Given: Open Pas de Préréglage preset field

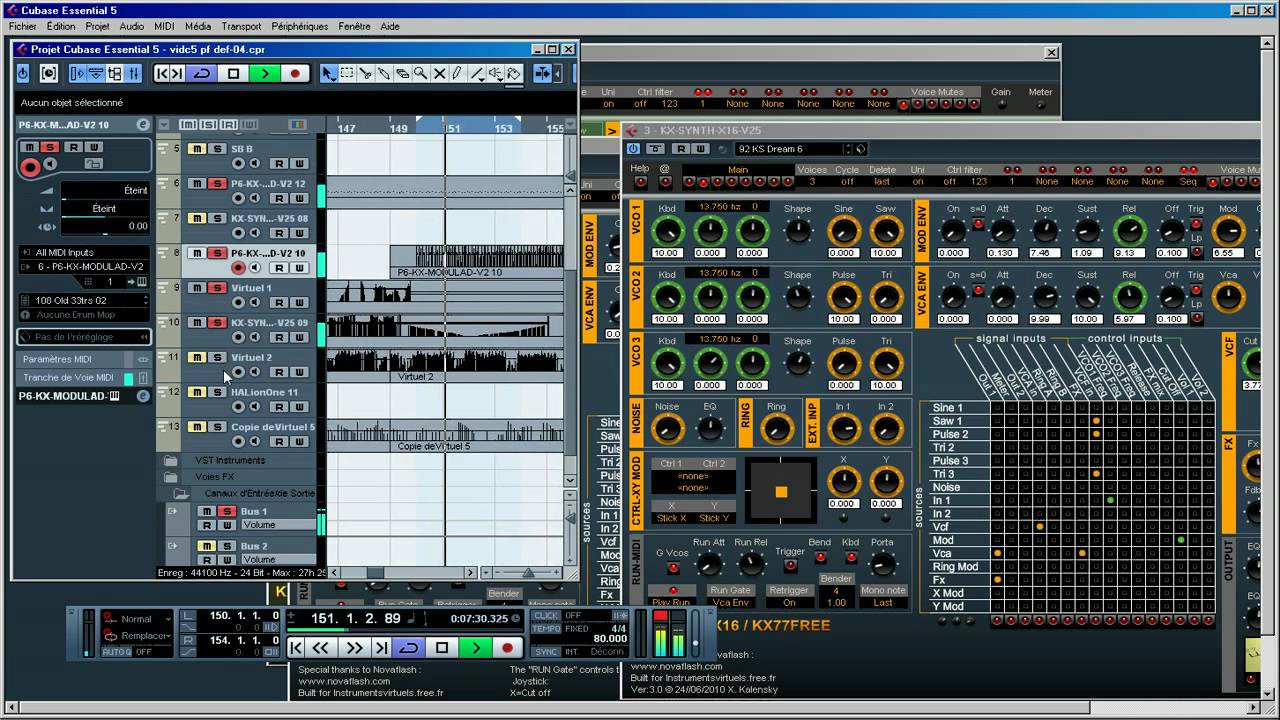Looking at the screenshot, I should 85,337.
